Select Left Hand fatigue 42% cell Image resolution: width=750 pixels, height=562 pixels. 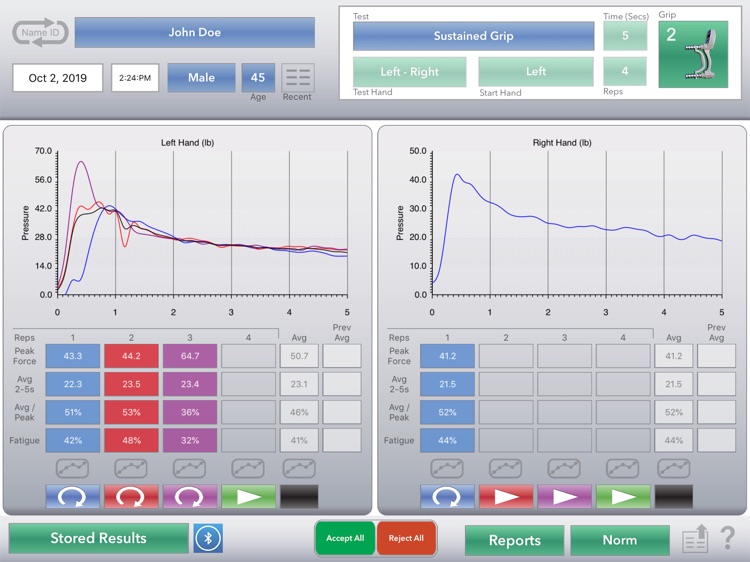[x=73, y=441]
